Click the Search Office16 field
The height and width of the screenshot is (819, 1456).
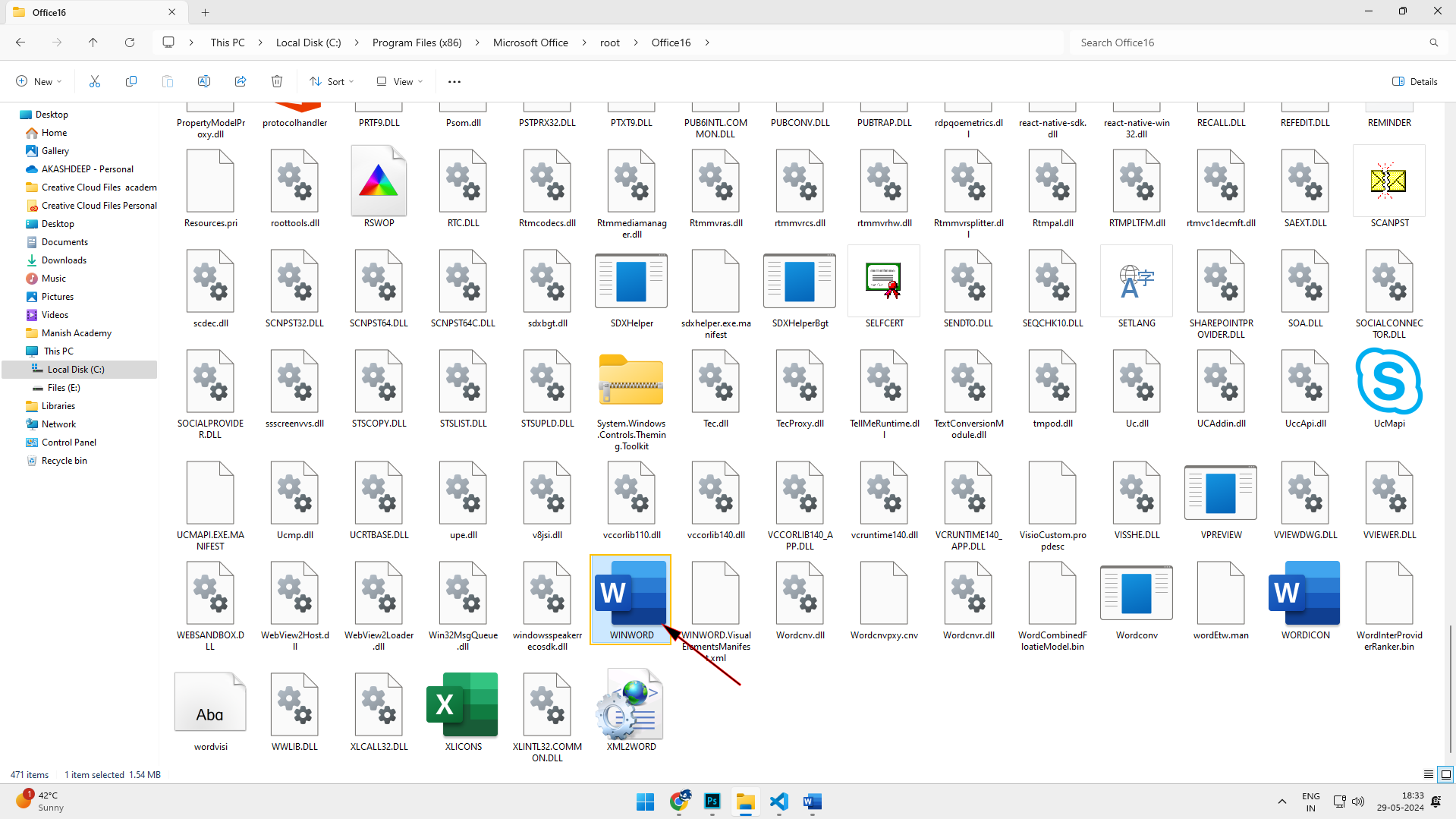[x=1252, y=43]
